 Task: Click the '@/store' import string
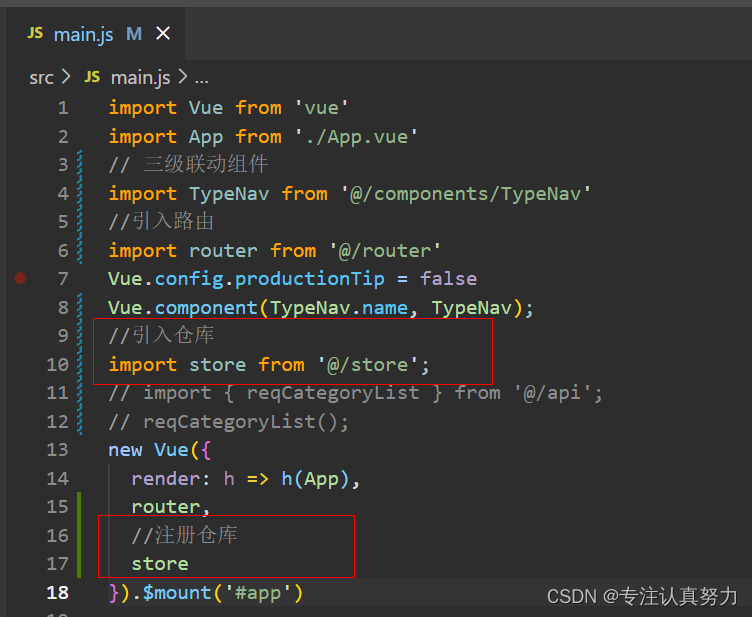click(367, 365)
